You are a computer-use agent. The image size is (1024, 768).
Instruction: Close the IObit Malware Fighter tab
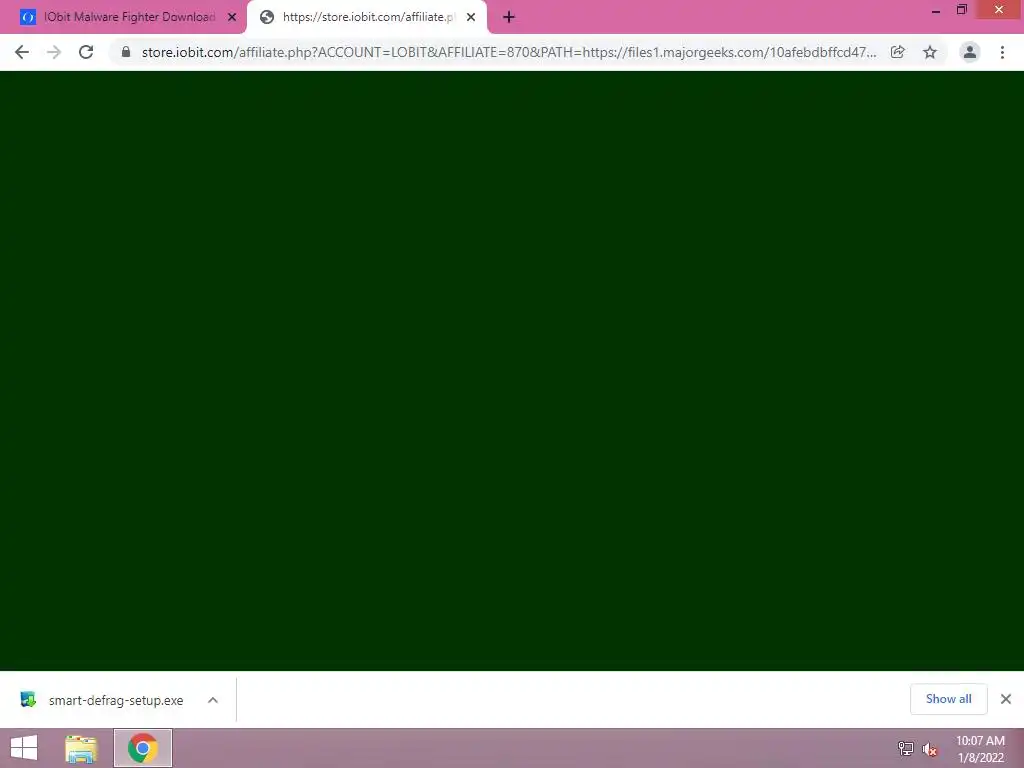232,17
